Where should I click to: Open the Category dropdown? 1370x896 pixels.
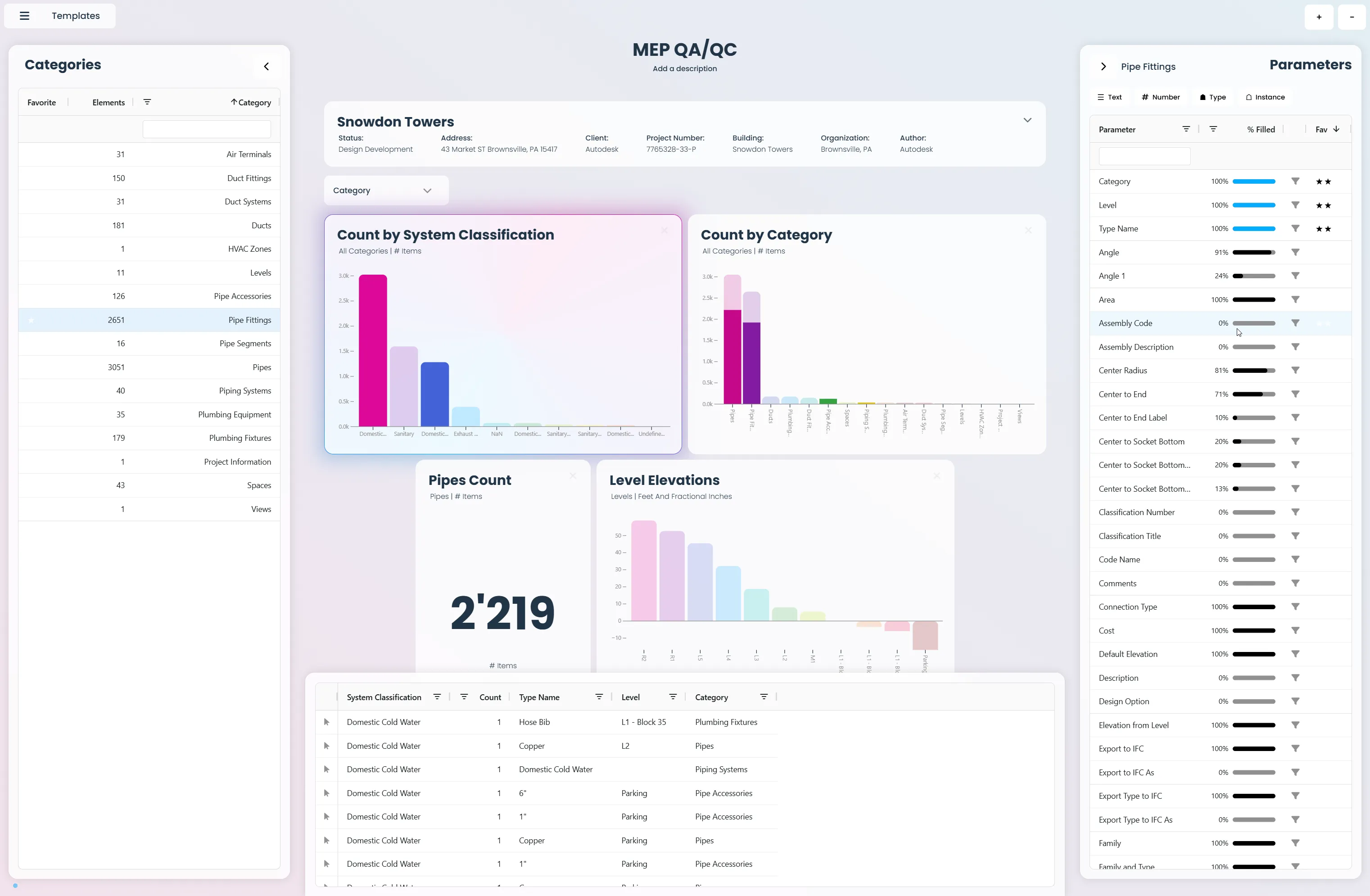point(386,190)
